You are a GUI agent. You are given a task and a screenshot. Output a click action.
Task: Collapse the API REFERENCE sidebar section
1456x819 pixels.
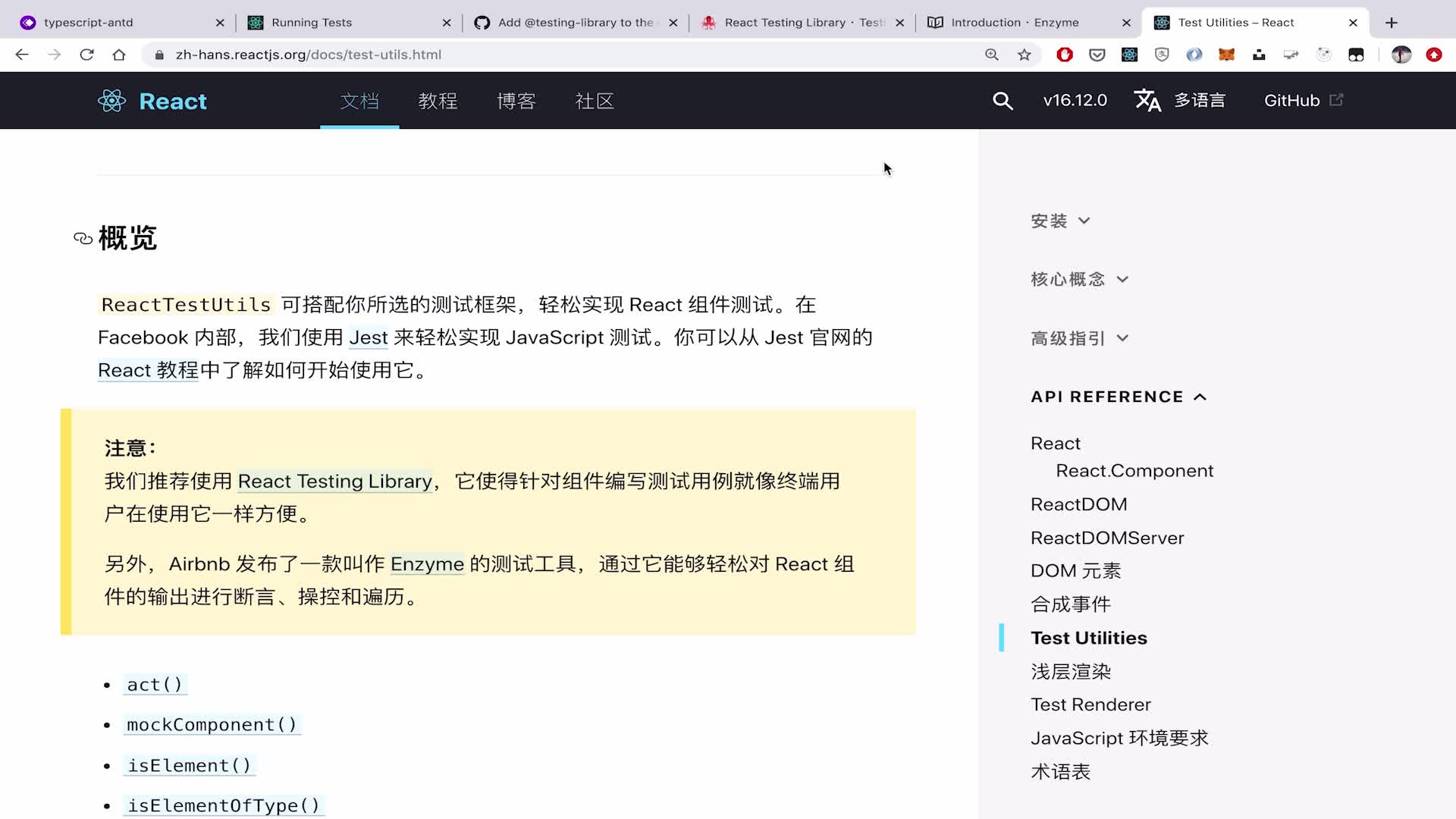click(x=1118, y=397)
